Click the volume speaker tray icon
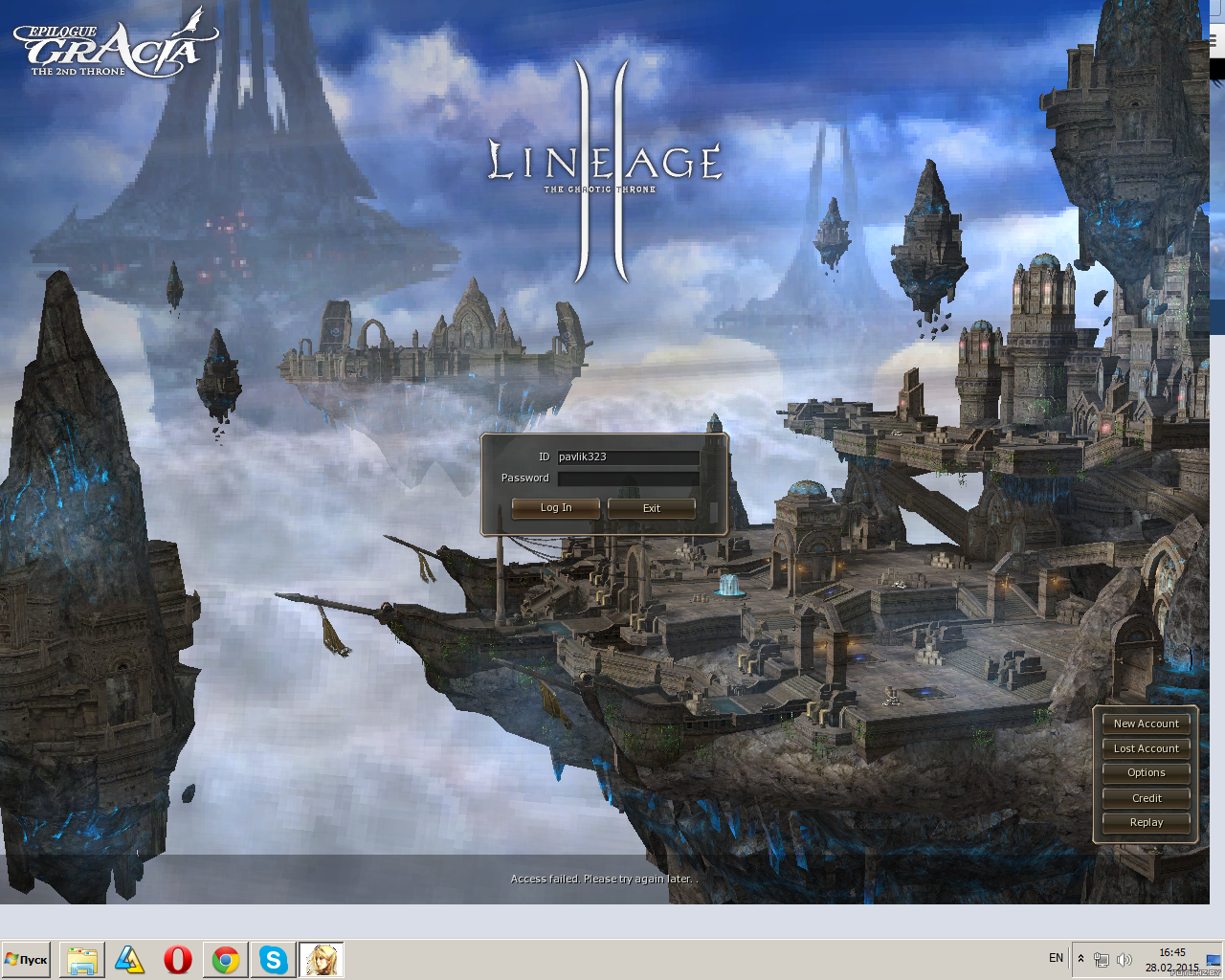The height and width of the screenshot is (980, 1225). (1125, 960)
